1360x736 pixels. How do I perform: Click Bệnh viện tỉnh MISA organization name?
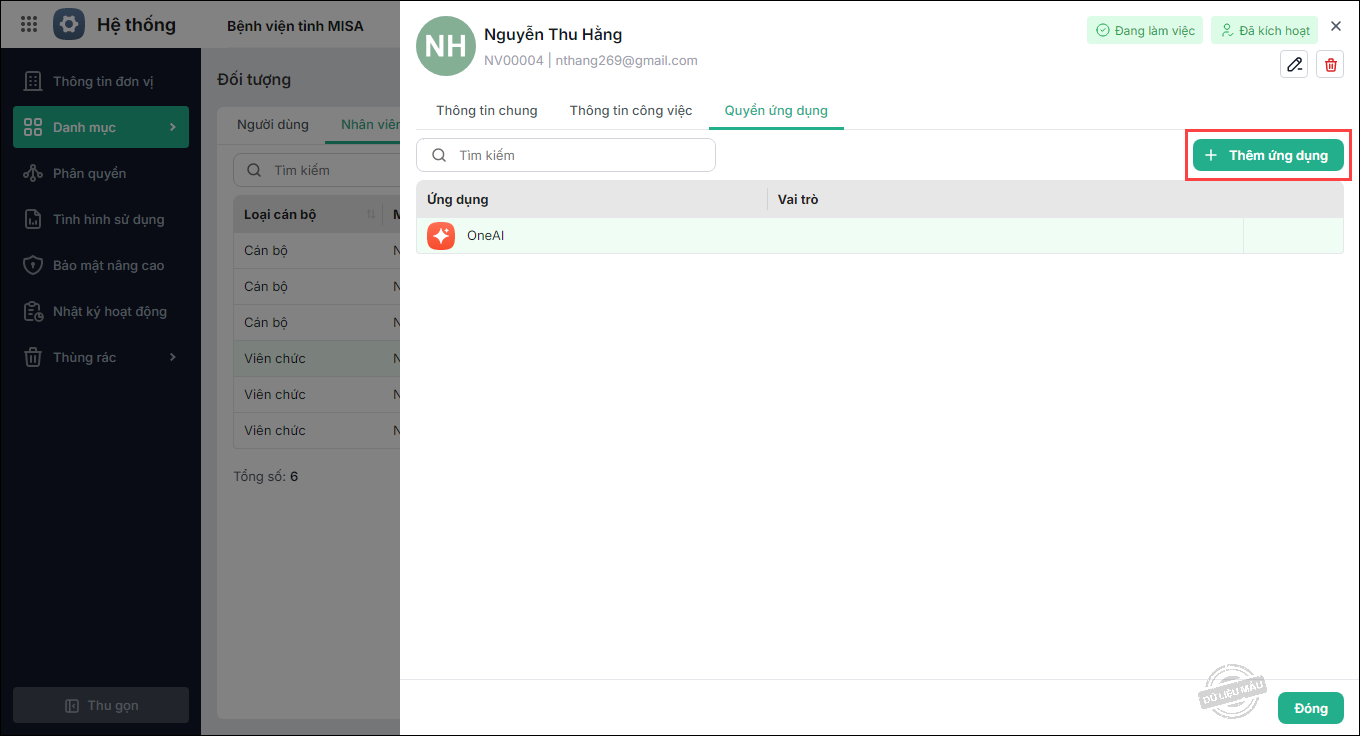[x=295, y=25]
